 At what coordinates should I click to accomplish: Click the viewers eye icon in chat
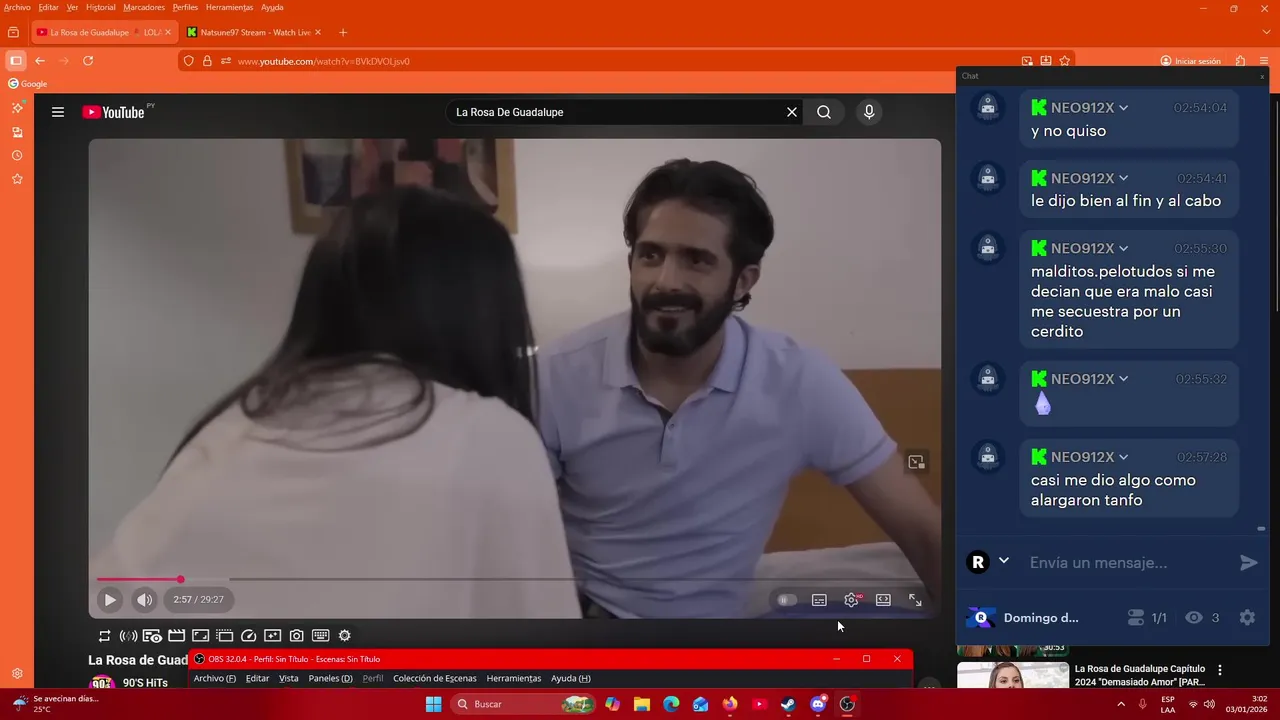pos(1194,618)
